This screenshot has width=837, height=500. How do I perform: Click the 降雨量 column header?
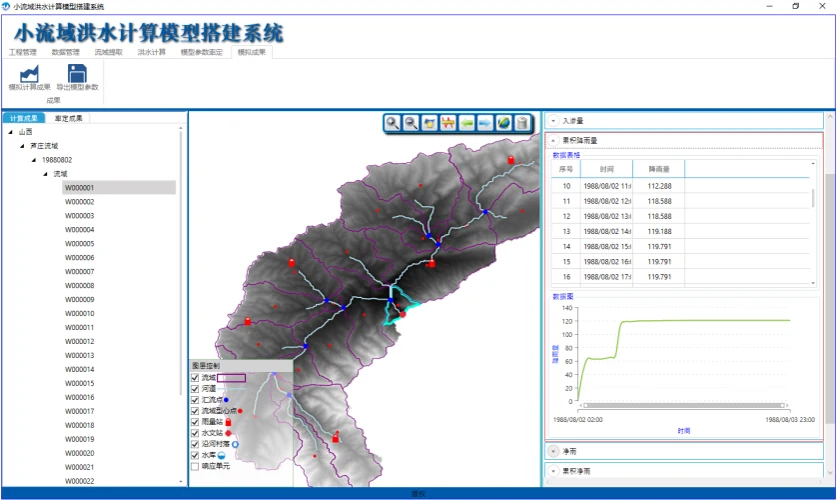pyautogui.click(x=659, y=169)
